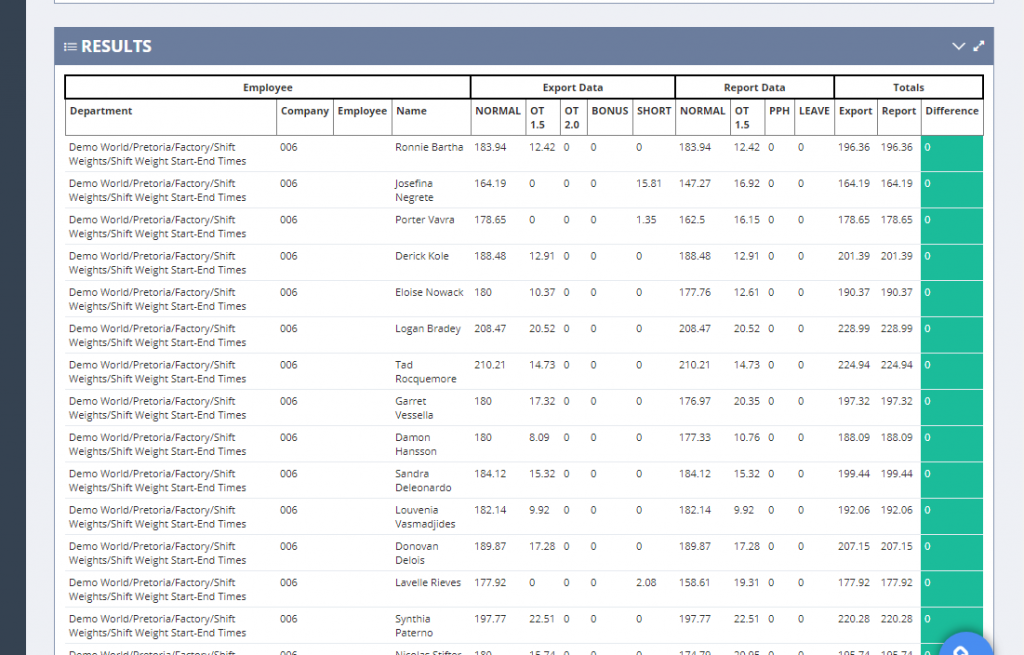1024x655 pixels.
Task: Collapse the Results panel with the chevron
Action: (958, 46)
